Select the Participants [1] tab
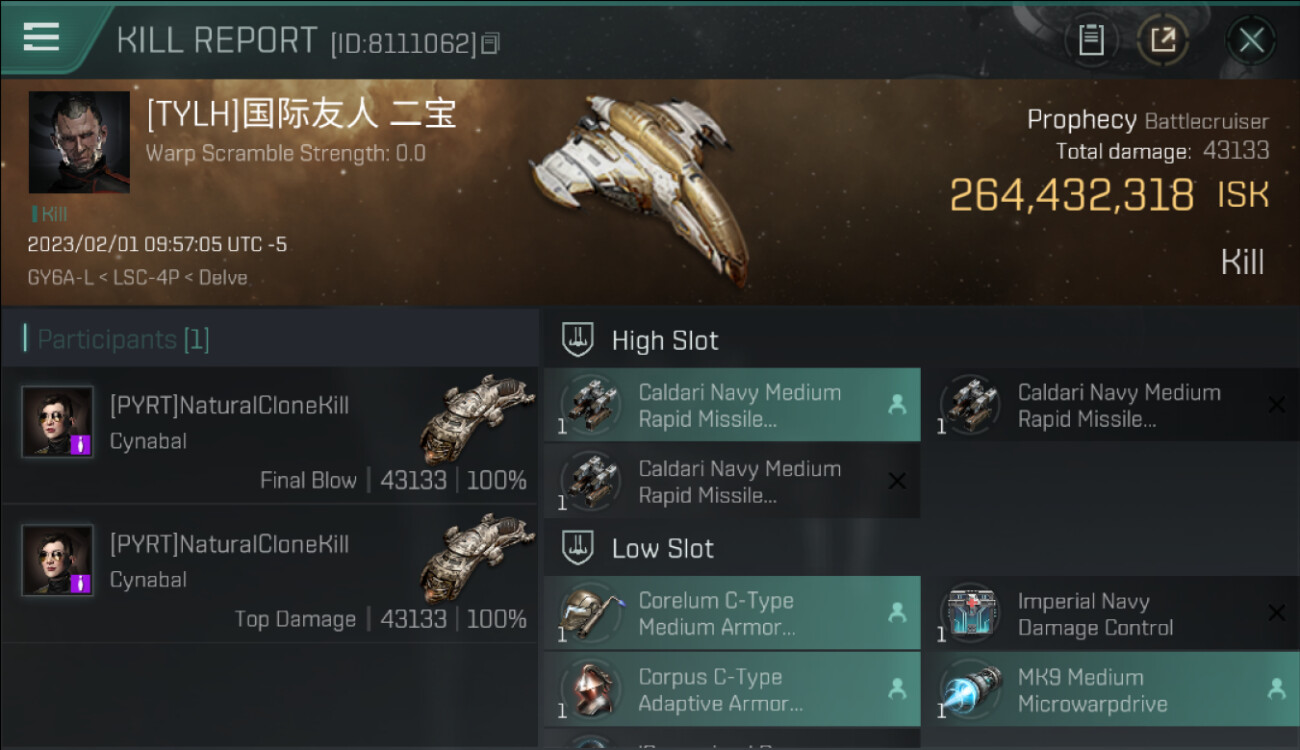The width and height of the screenshot is (1300, 750). click(x=116, y=339)
